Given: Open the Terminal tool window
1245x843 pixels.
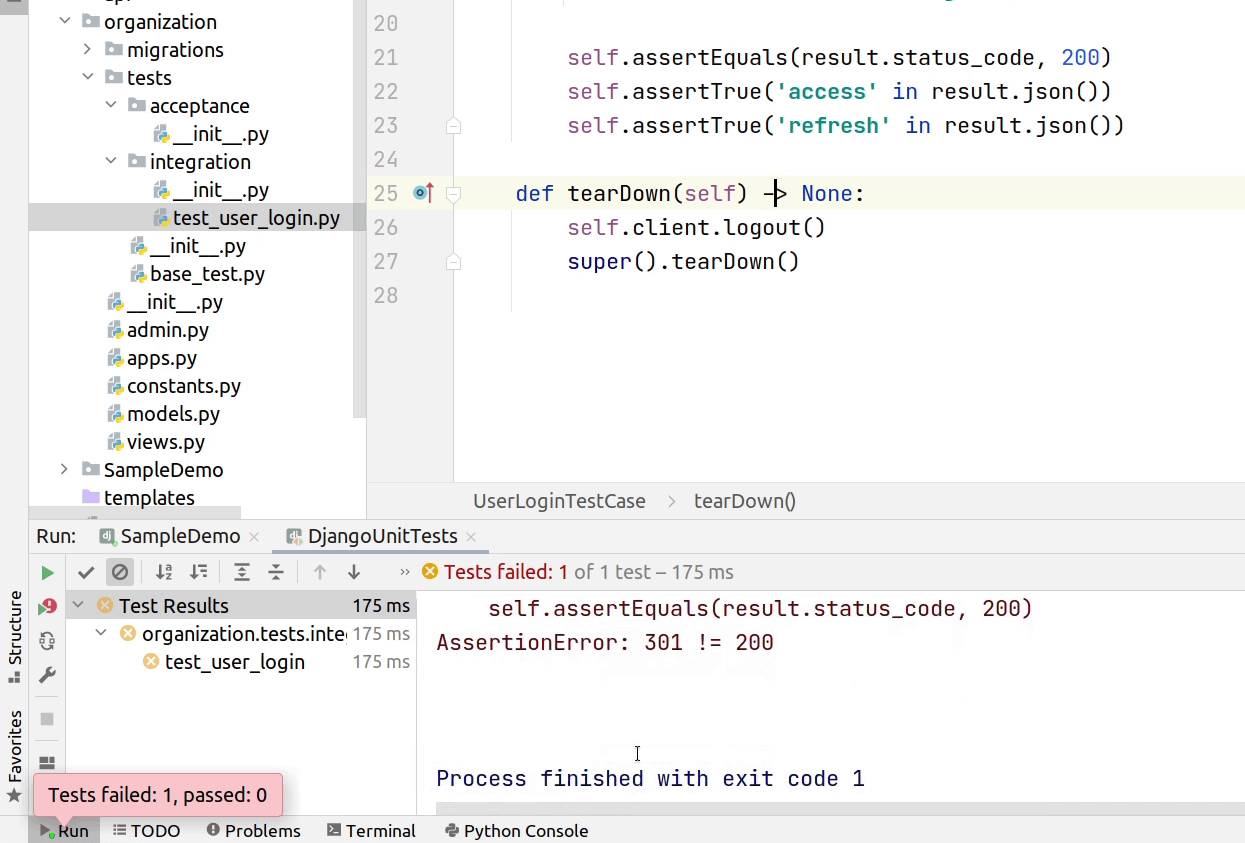Looking at the screenshot, I should (371, 831).
